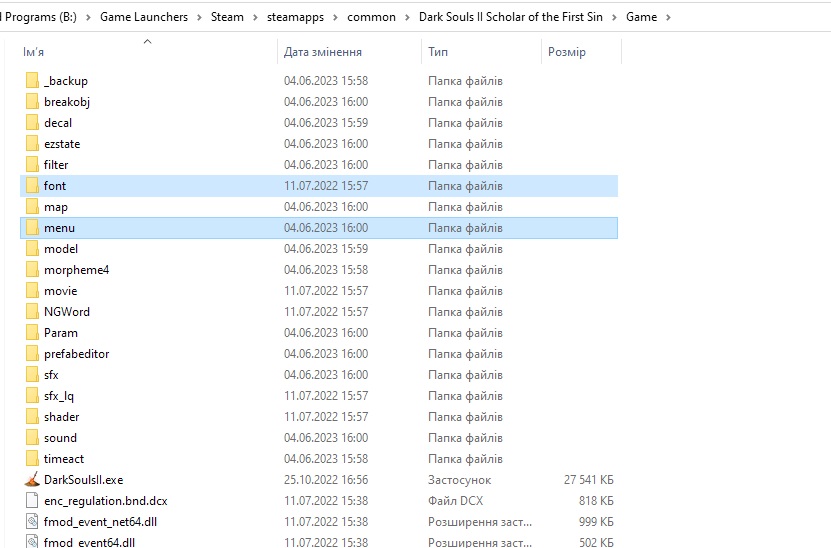
Task: Click the enc_regulation.bnd.dcx file name
Action: [x=105, y=501]
